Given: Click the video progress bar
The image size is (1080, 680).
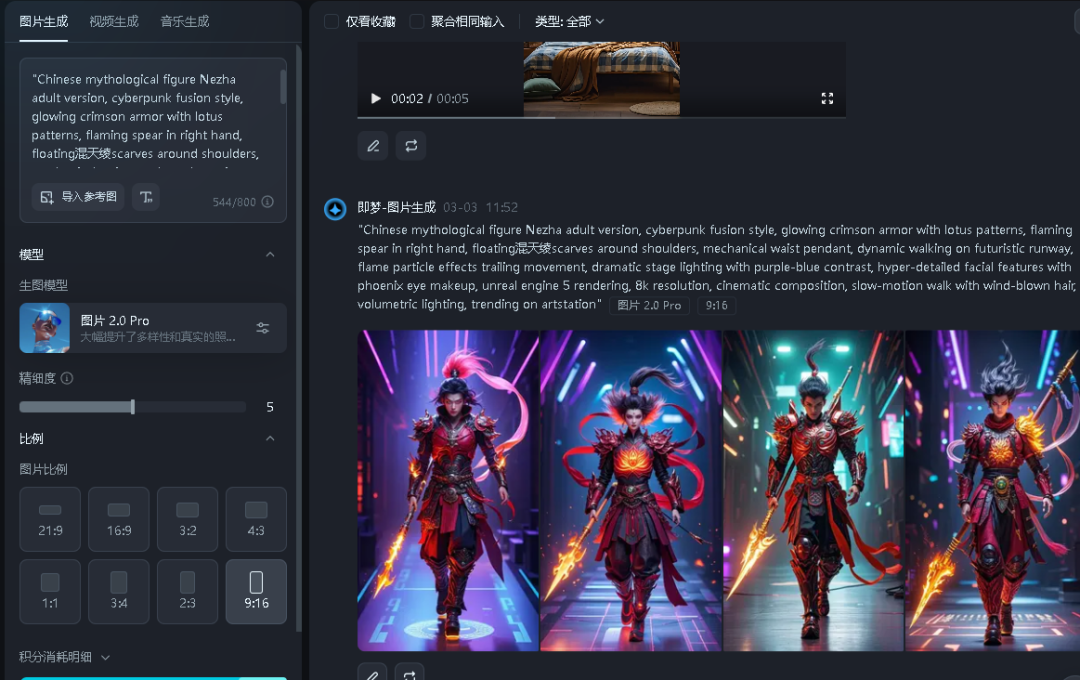Looking at the screenshot, I should pyautogui.click(x=601, y=117).
